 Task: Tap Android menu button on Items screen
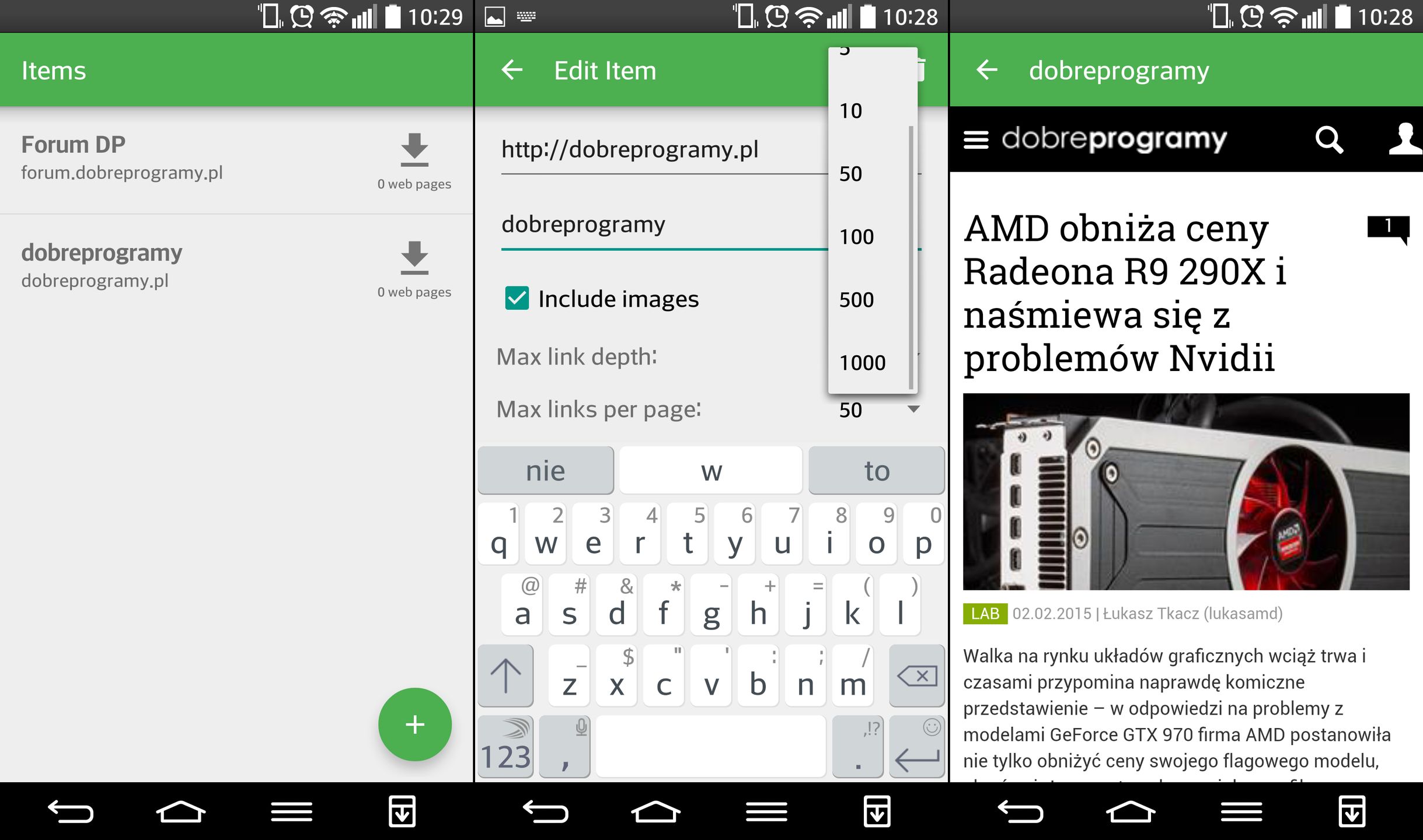291,811
